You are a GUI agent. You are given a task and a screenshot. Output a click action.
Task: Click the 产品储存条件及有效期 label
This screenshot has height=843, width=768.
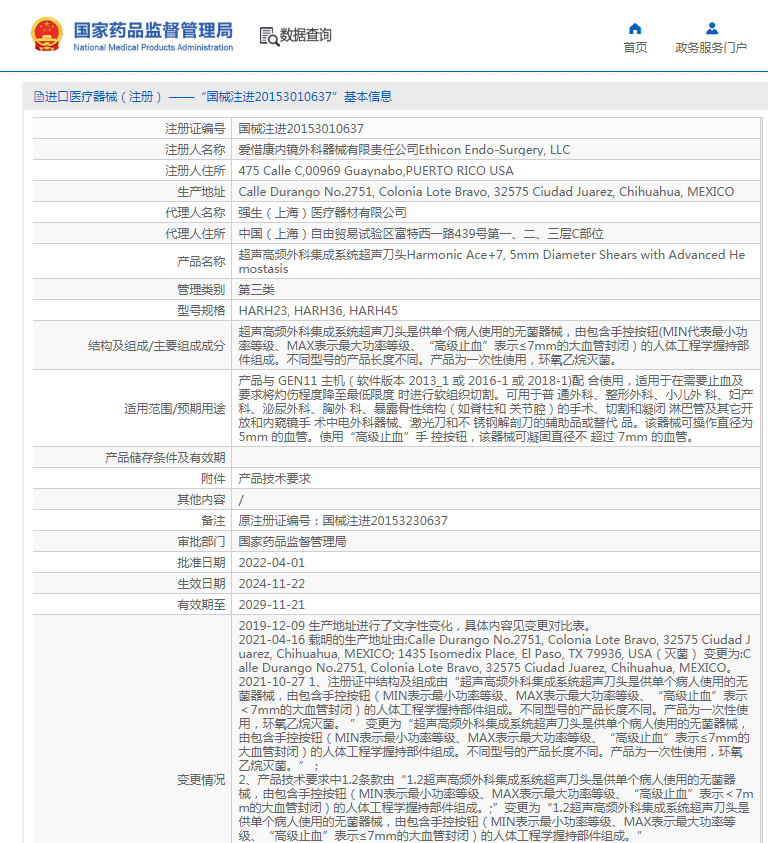point(165,458)
